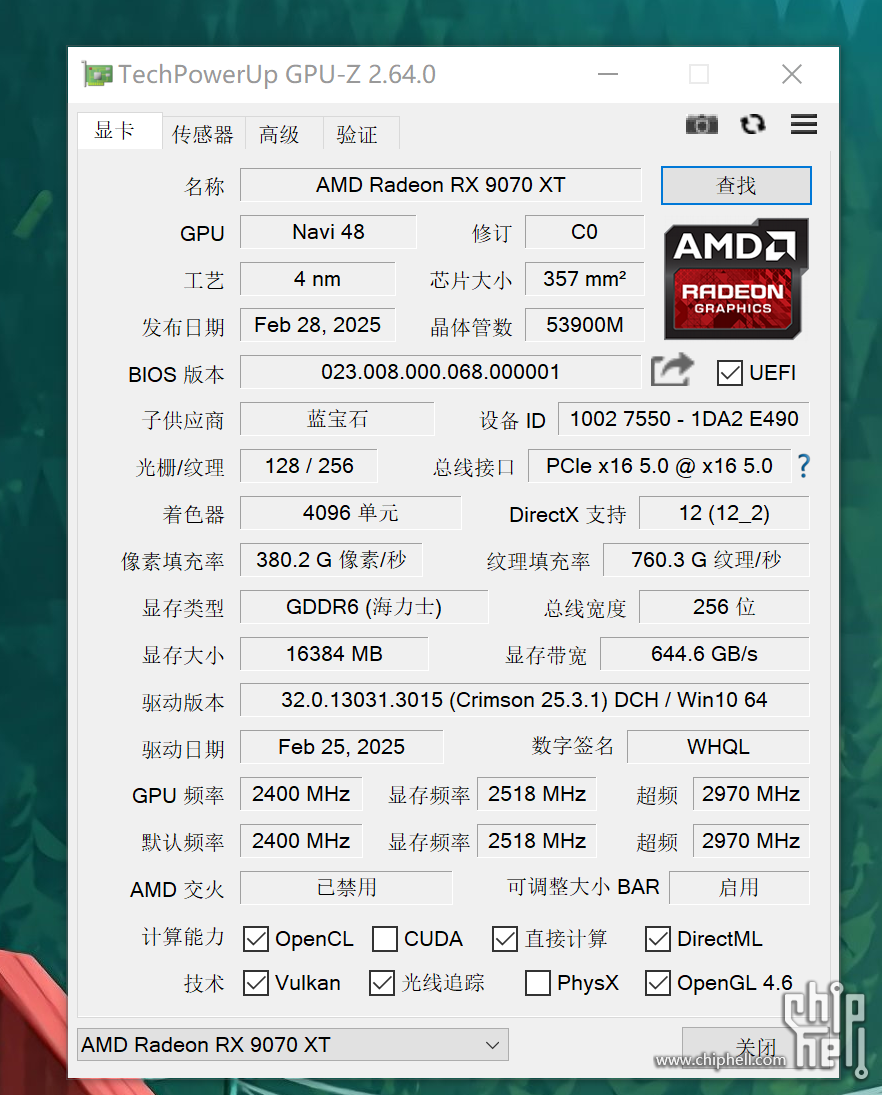Image resolution: width=882 pixels, height=1095 pixels.
Task: Toggle the OpenCL checkbox
Action: 256,939
